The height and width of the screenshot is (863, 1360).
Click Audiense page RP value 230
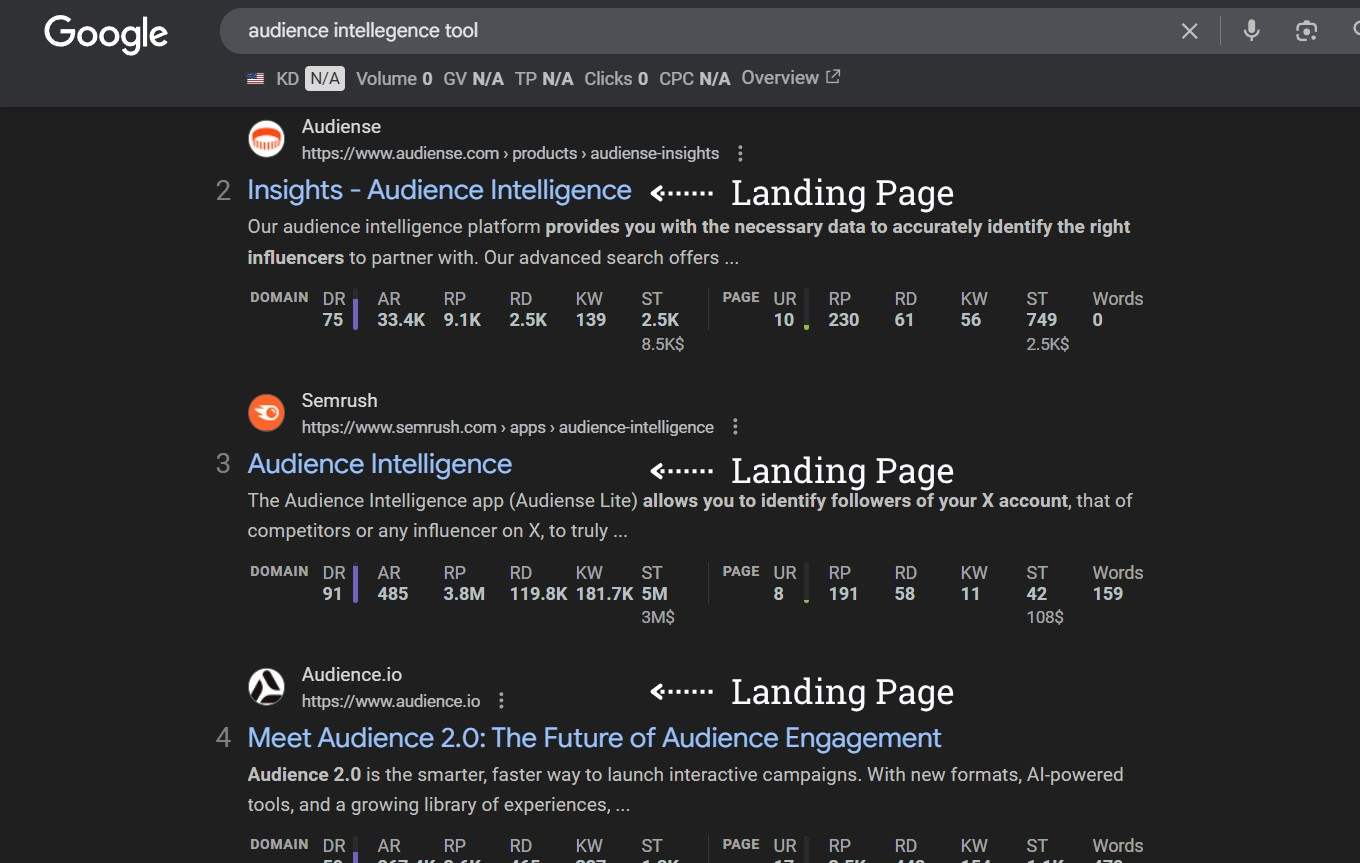844,320
